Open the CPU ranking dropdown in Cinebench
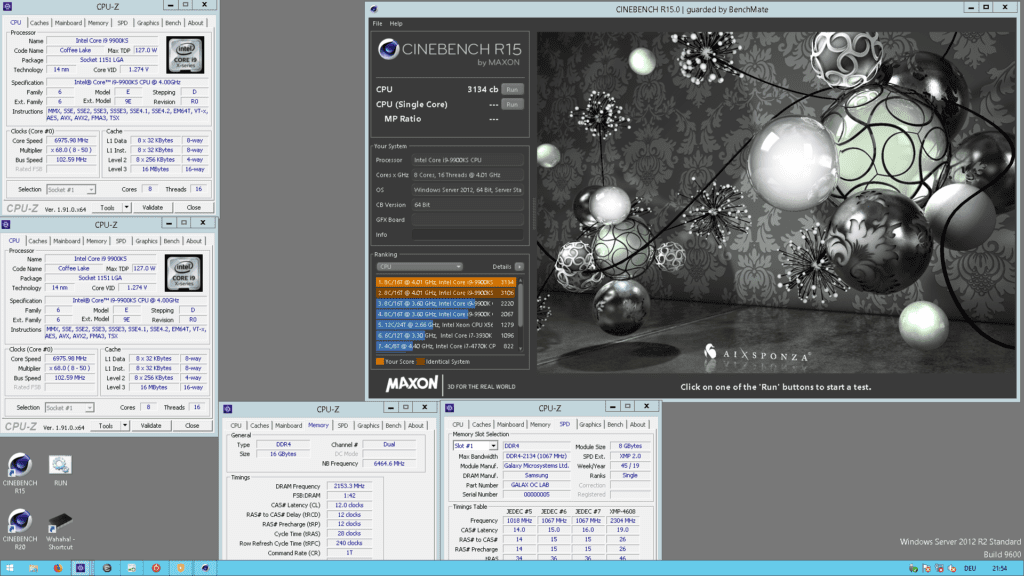Viewport: 1024px width, 576px height. point(419,266)
